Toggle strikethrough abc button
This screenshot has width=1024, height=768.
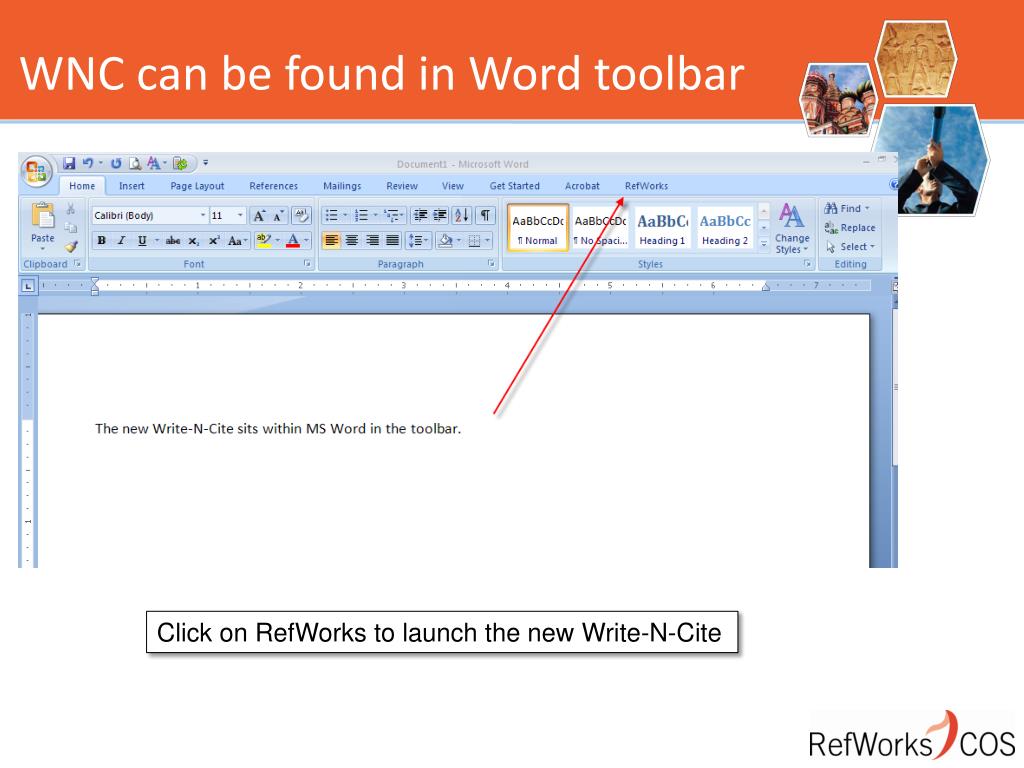tap(172, 241)
